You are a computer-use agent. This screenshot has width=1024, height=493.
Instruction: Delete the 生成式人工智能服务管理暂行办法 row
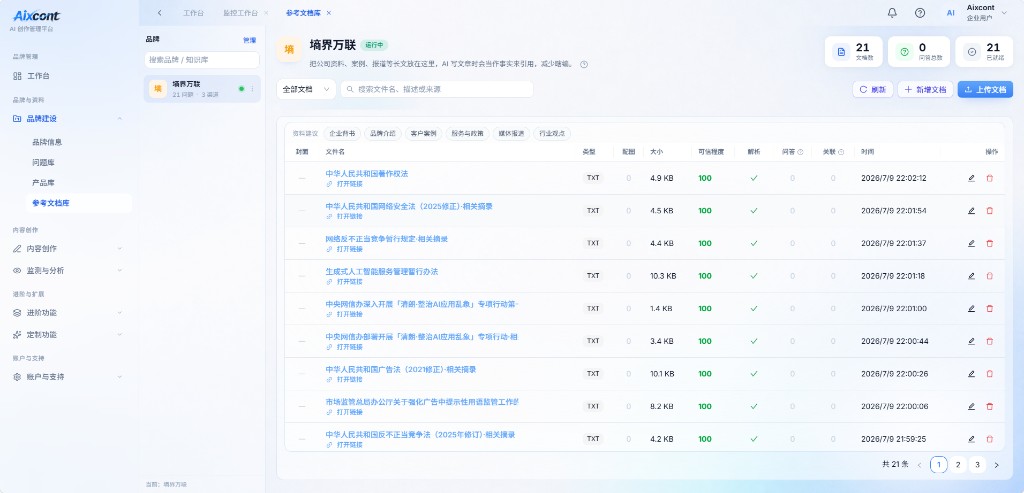989,276
